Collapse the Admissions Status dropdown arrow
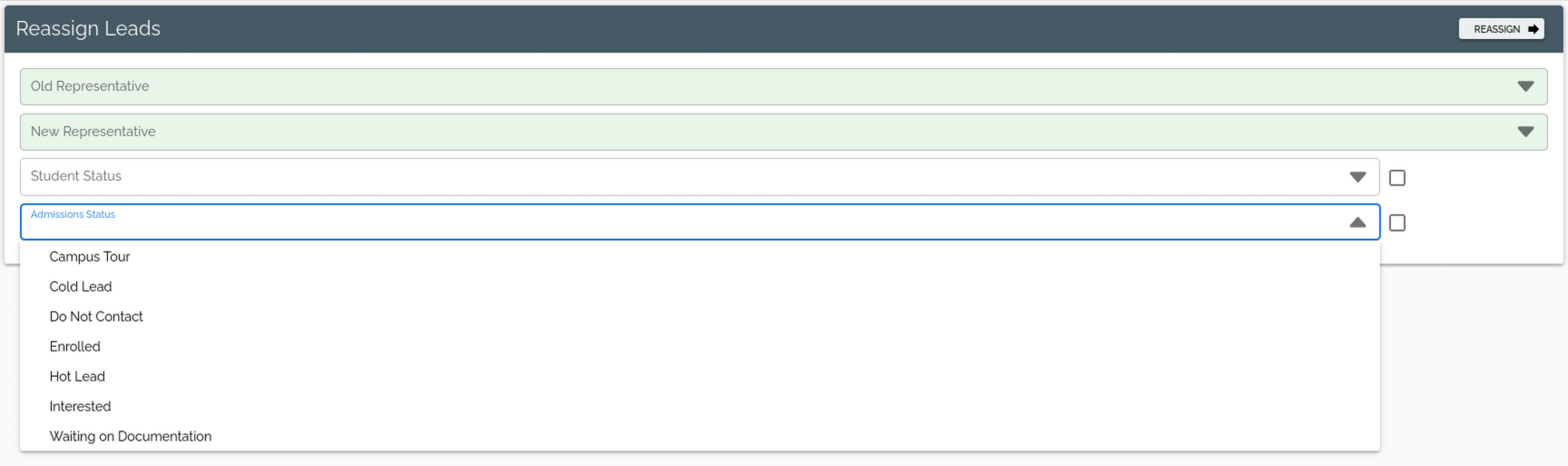The width and height of the screenshot is (1568, 466). click(1357, 223)
